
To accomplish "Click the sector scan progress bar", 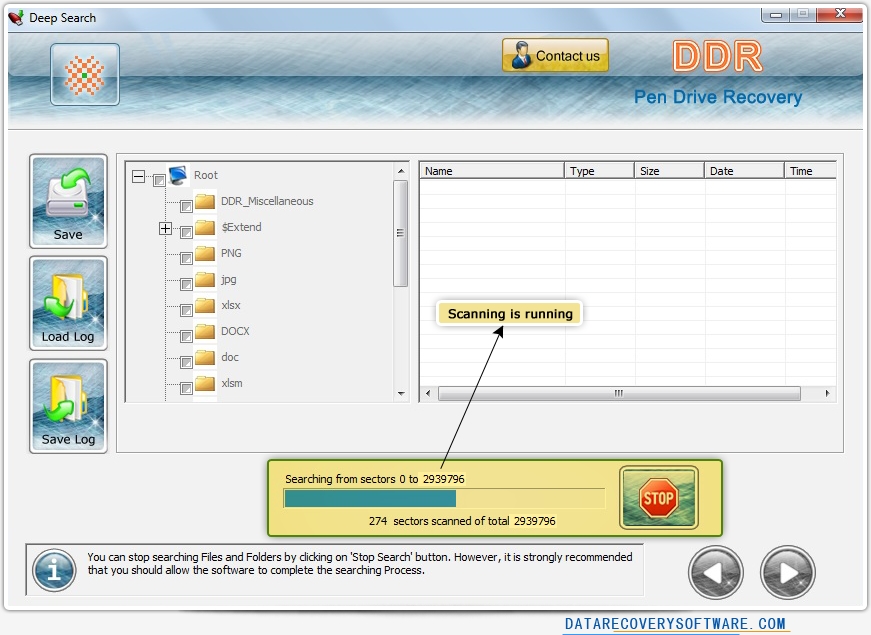I will pyautogui.click(x=444, y=498).
